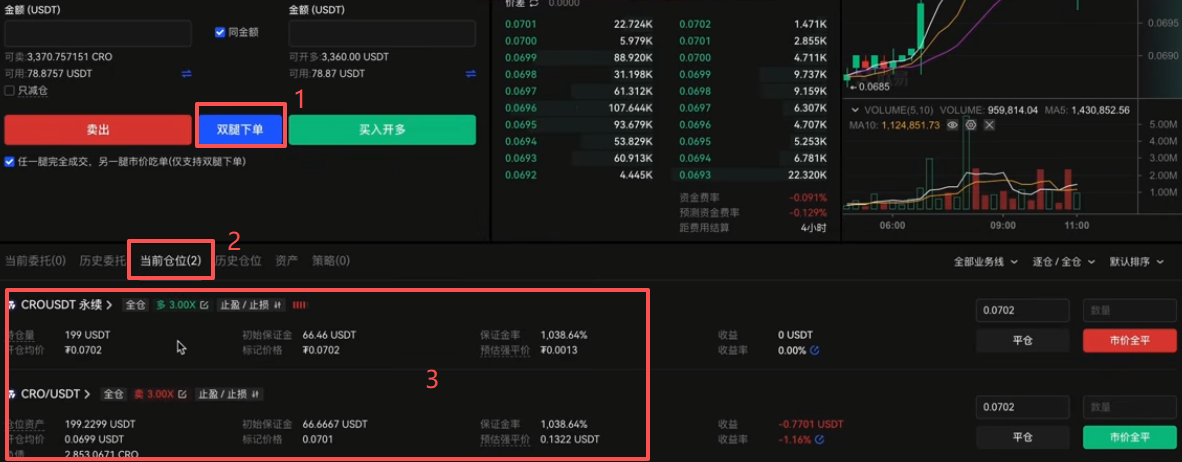Switch to the 历史委托 tab
The height and width of the screenshot is (462, 1182).
coord(102,261)
